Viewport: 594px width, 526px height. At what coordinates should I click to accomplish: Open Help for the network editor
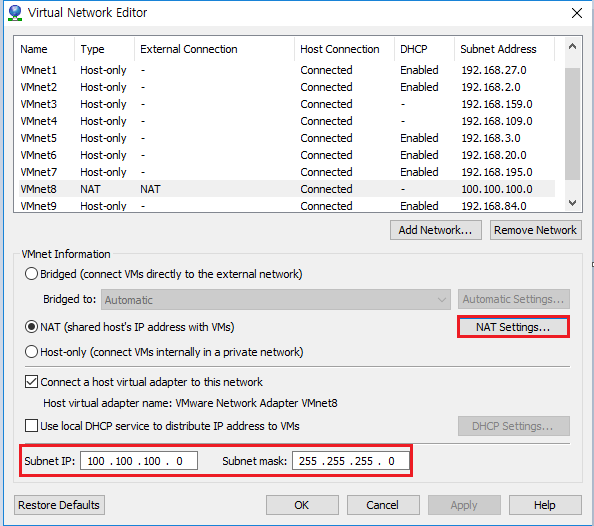click(545, 505)
